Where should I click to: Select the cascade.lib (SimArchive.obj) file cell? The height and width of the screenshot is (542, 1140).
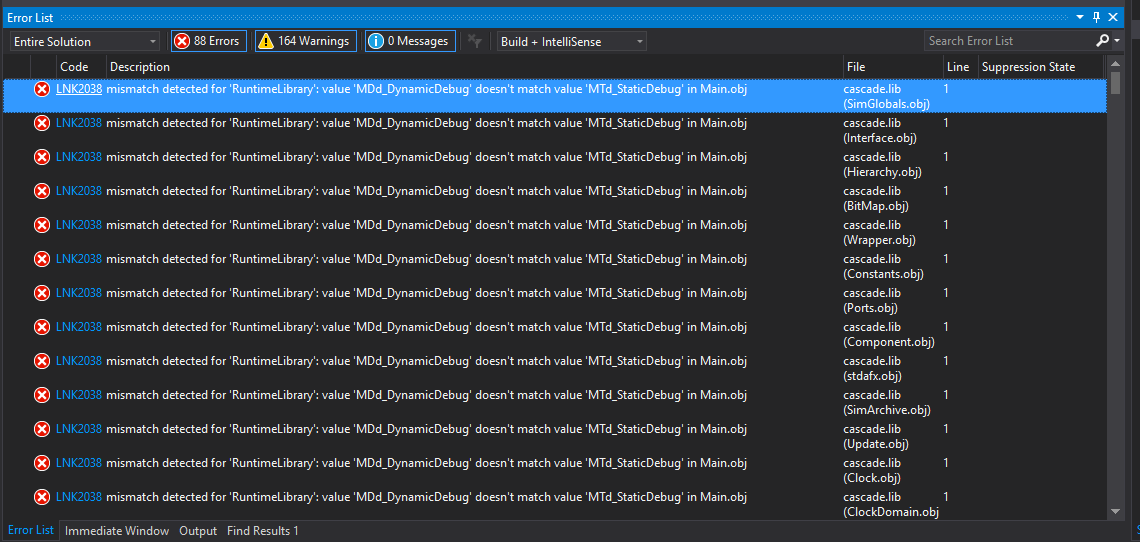(887, 402)
